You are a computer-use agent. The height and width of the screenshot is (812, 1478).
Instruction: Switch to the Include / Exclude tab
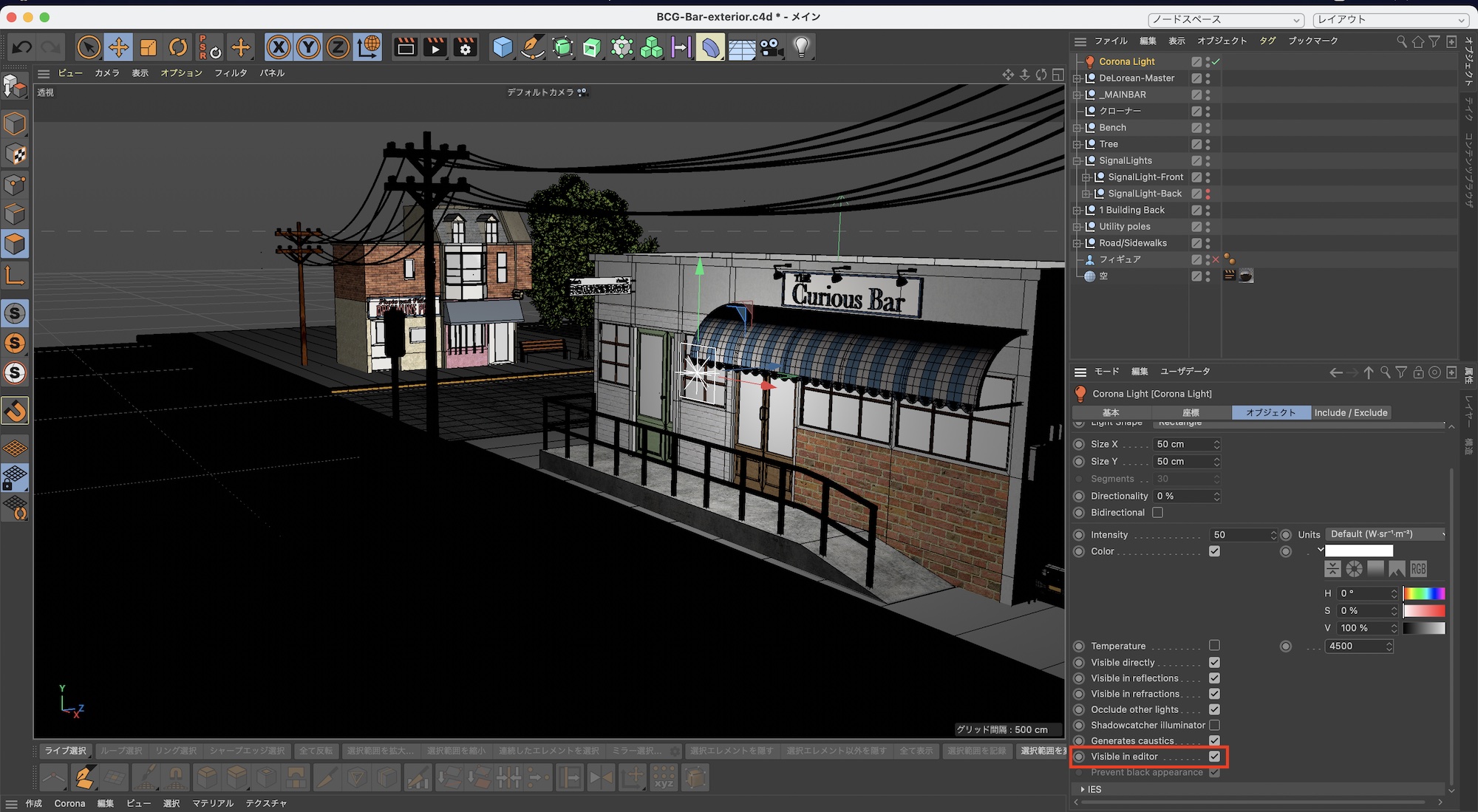tap(1350, 413)
